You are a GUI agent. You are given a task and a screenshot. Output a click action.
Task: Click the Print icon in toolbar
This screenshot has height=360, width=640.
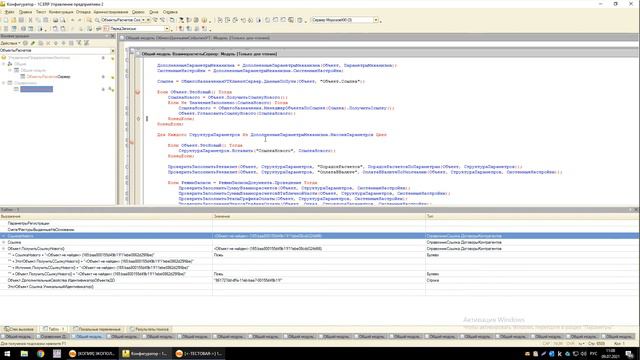click(x=56, y=20)
